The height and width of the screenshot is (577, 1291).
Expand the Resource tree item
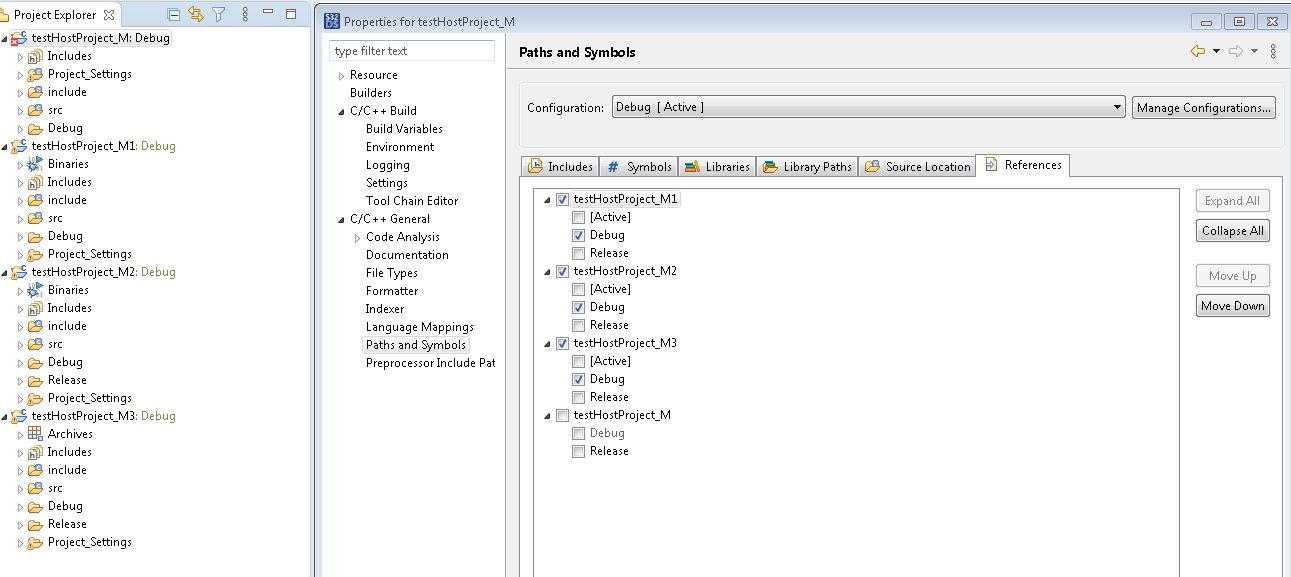point(341,74)
